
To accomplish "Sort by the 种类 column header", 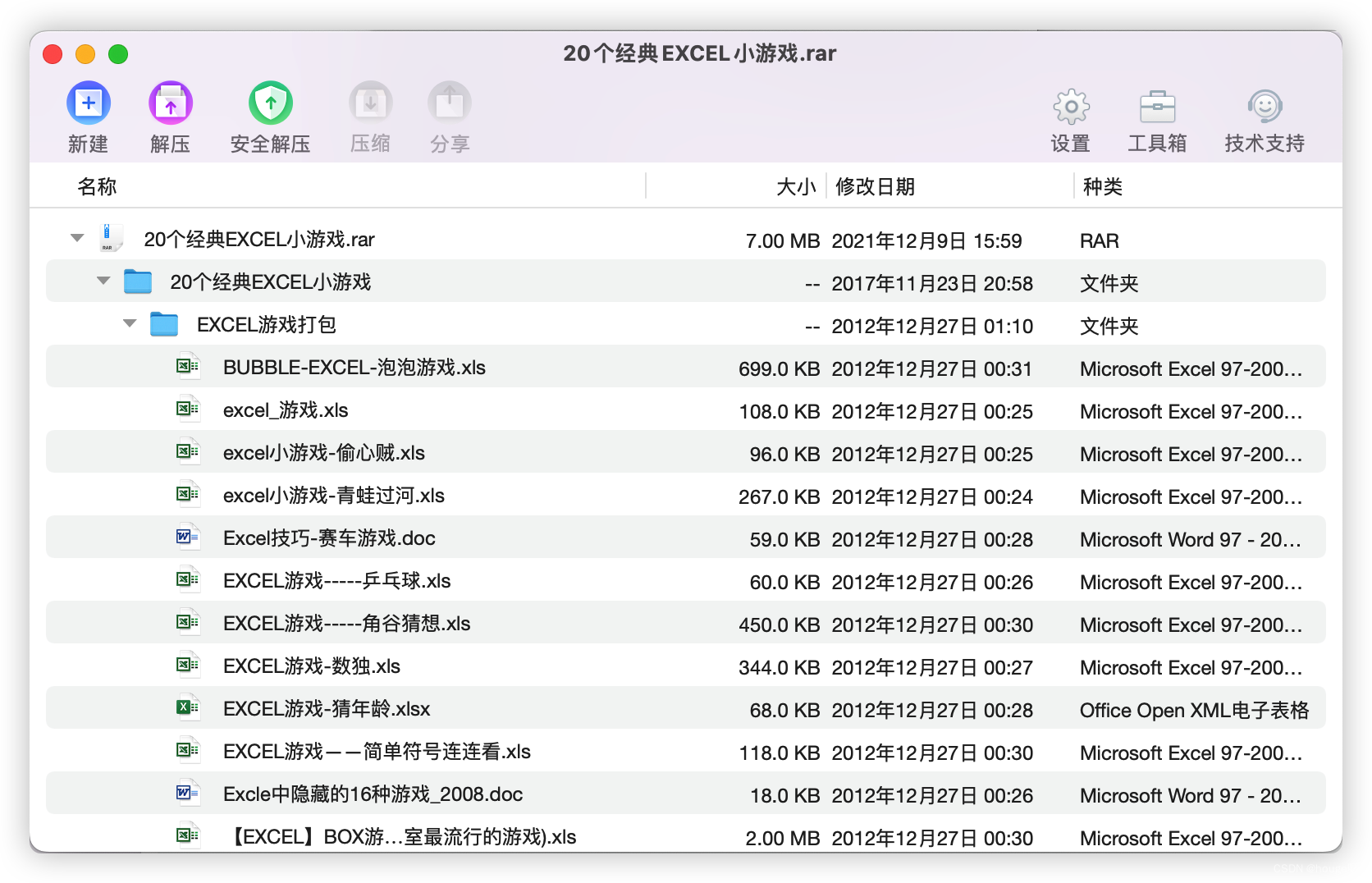I will (1102, 186).
